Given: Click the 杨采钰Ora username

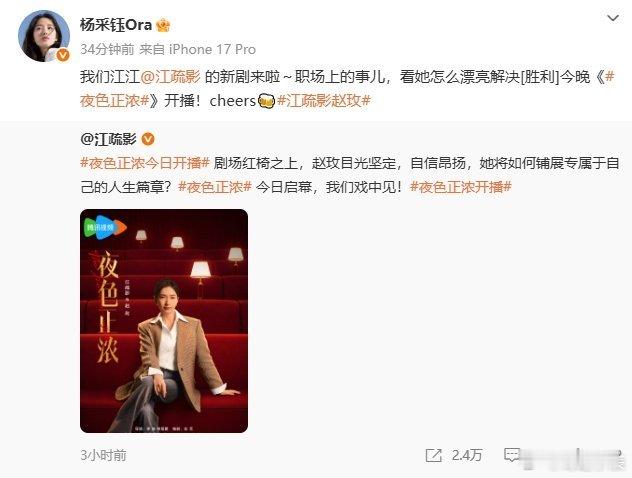Looking at the screenshot, I should (115, 25).
